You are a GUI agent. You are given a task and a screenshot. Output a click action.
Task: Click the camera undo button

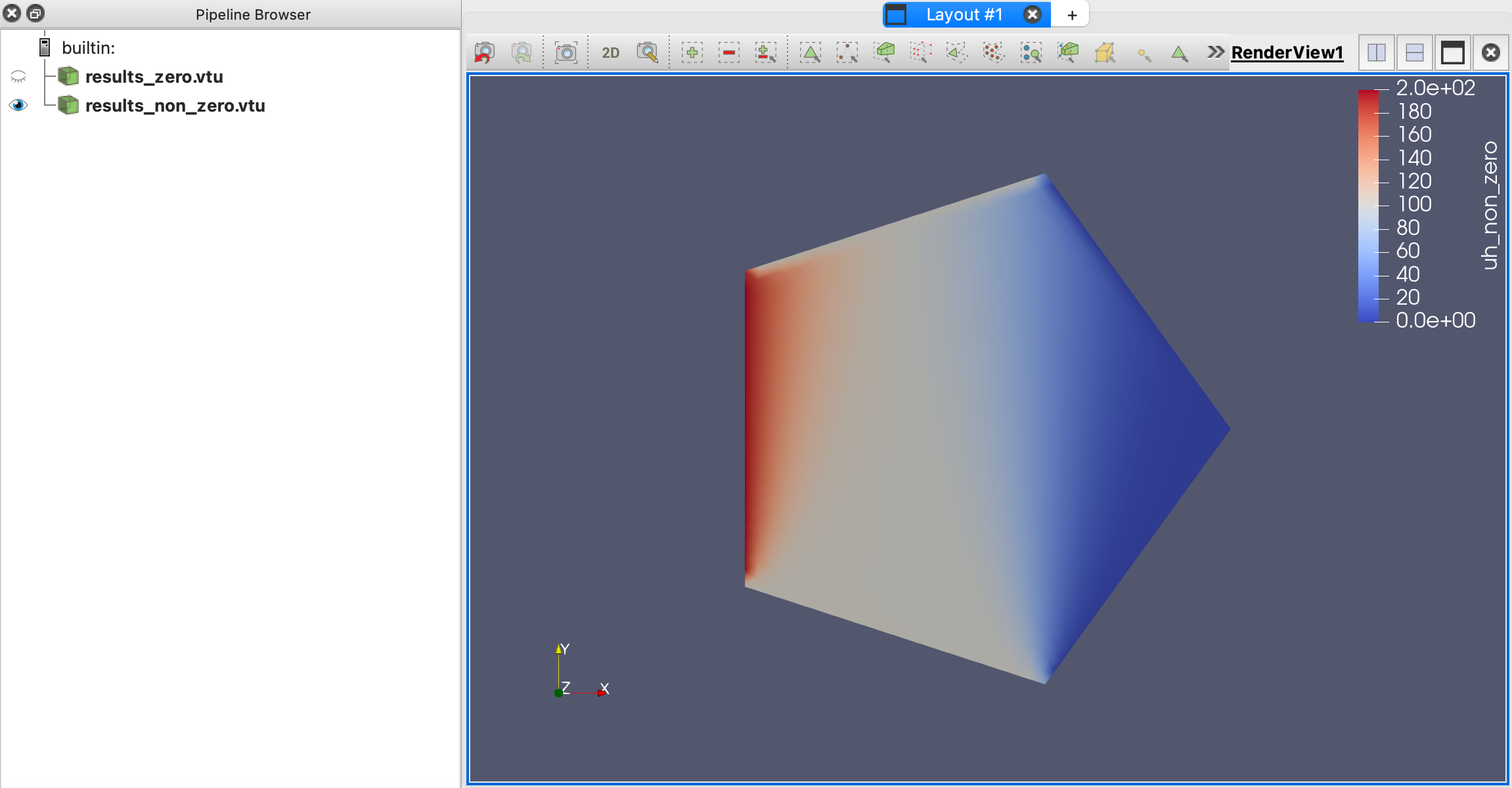point(485,53)
